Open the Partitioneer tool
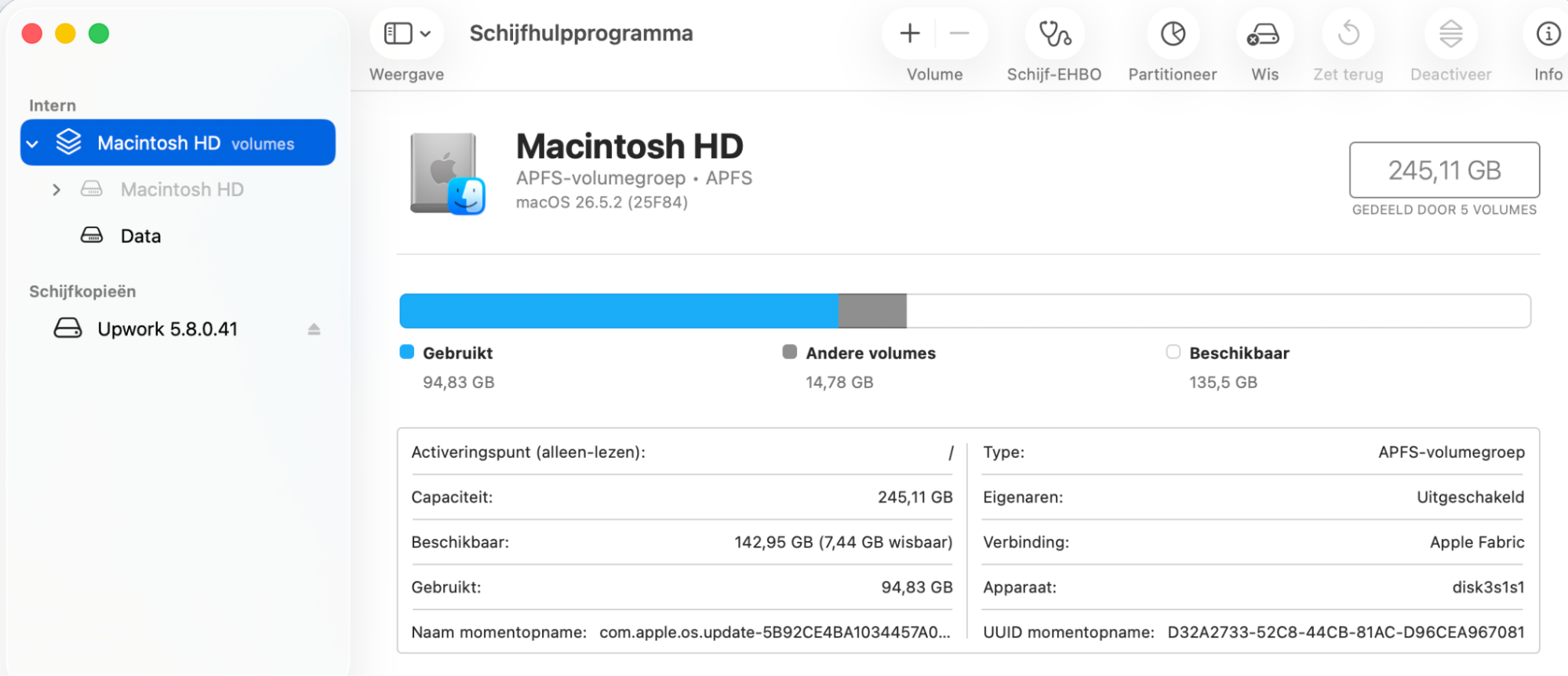Image resolution: width=1568 pixels, height=676 pixels. (1173, 34)
